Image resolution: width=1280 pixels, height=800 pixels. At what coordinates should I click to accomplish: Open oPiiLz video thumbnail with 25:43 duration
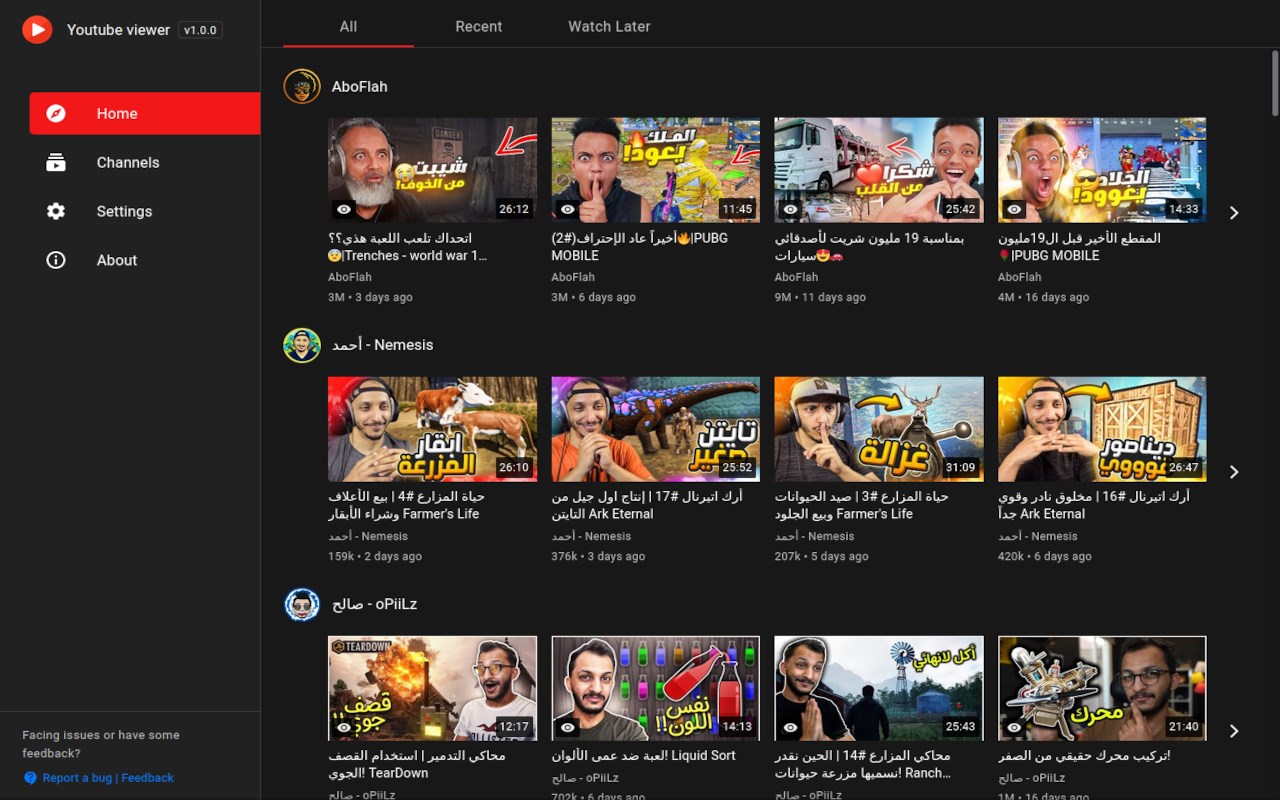(x=879, y=688)
